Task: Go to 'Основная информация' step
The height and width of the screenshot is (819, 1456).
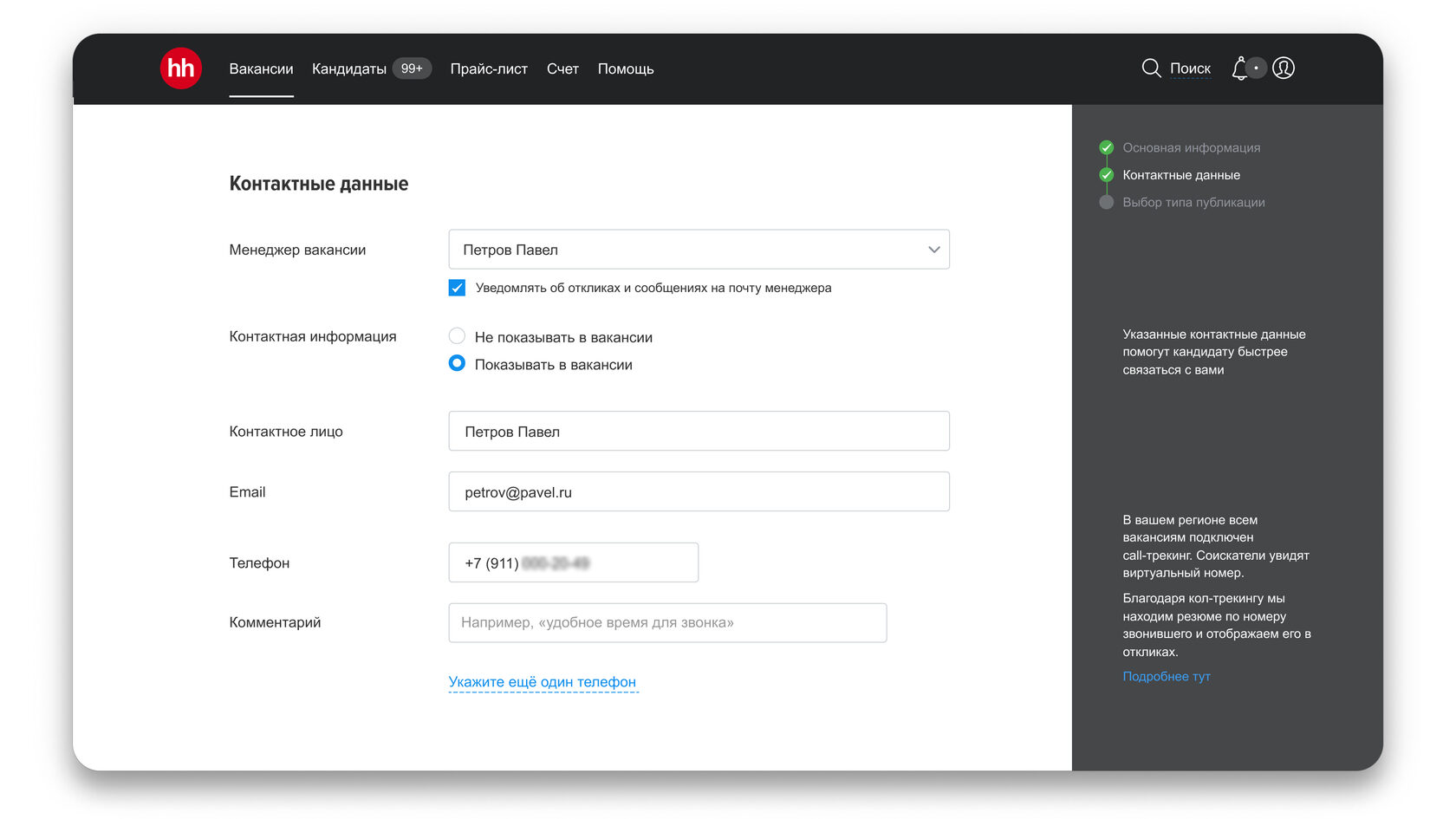Action: (1192, 147)
